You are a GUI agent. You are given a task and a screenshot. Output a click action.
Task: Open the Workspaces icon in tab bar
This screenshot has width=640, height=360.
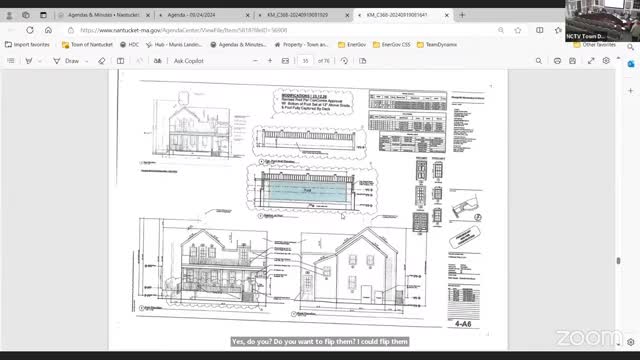coord(26,15)
